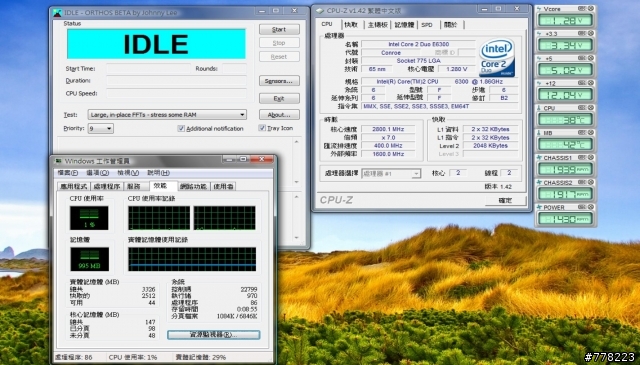This screenshot has height=365, width=640.
Task: Open settings icon on the Vcore gauge
Action: (x=582, y=8)
